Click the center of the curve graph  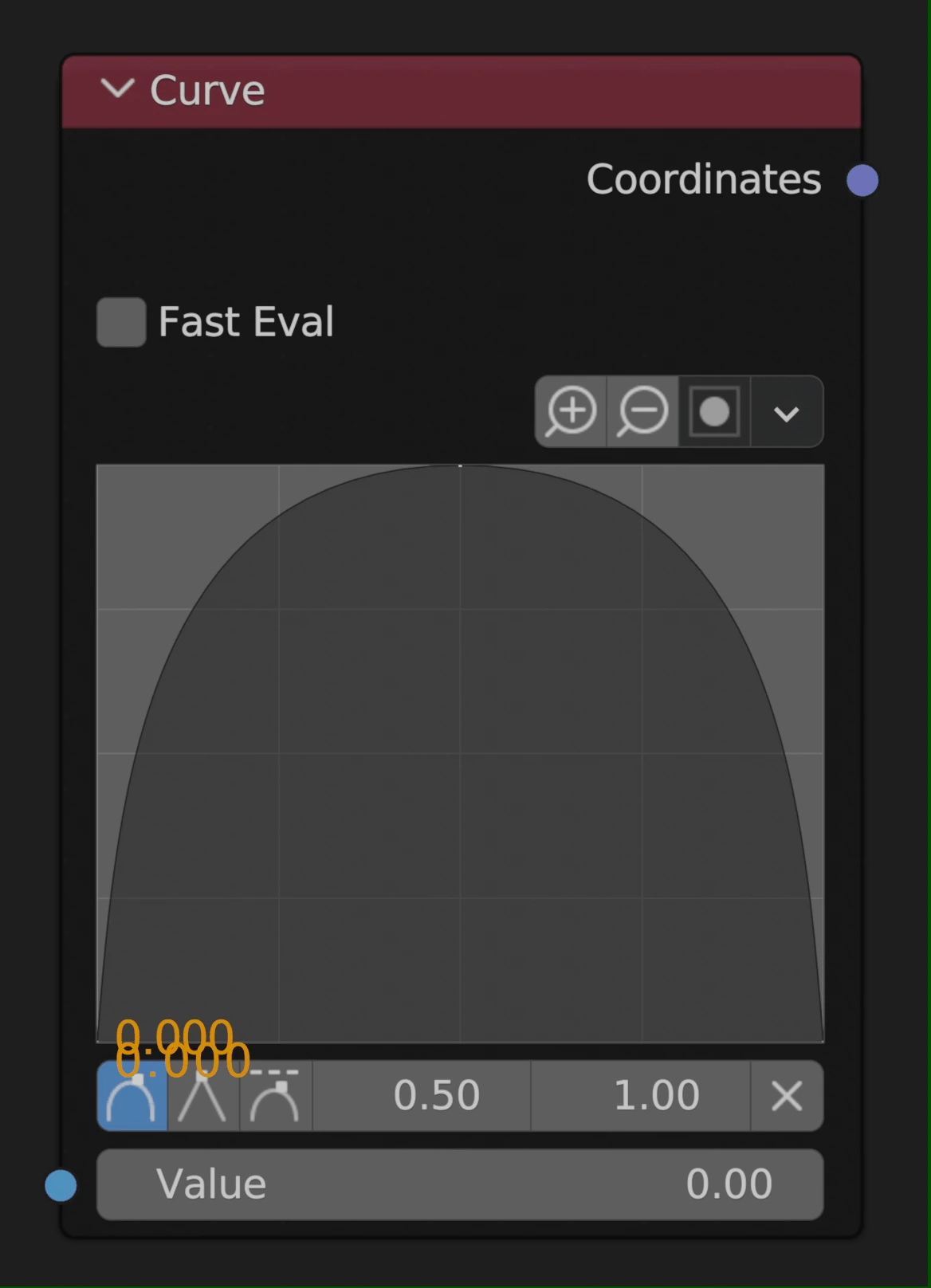(x=460, y=753)
